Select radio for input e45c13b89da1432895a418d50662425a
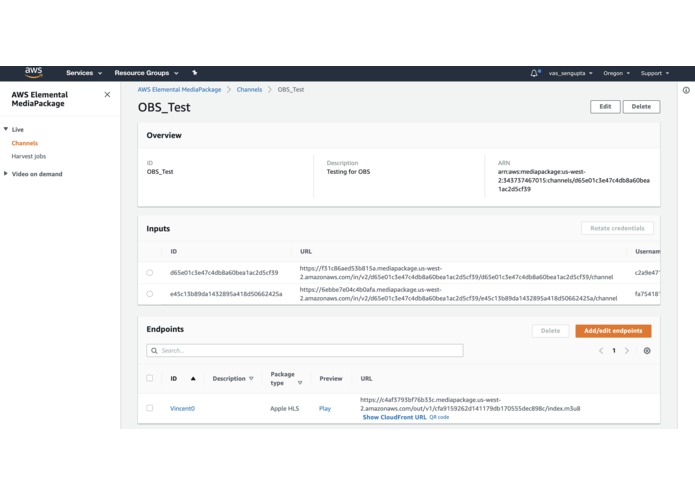This screenshot has height=494, width=695. (150, 294)
